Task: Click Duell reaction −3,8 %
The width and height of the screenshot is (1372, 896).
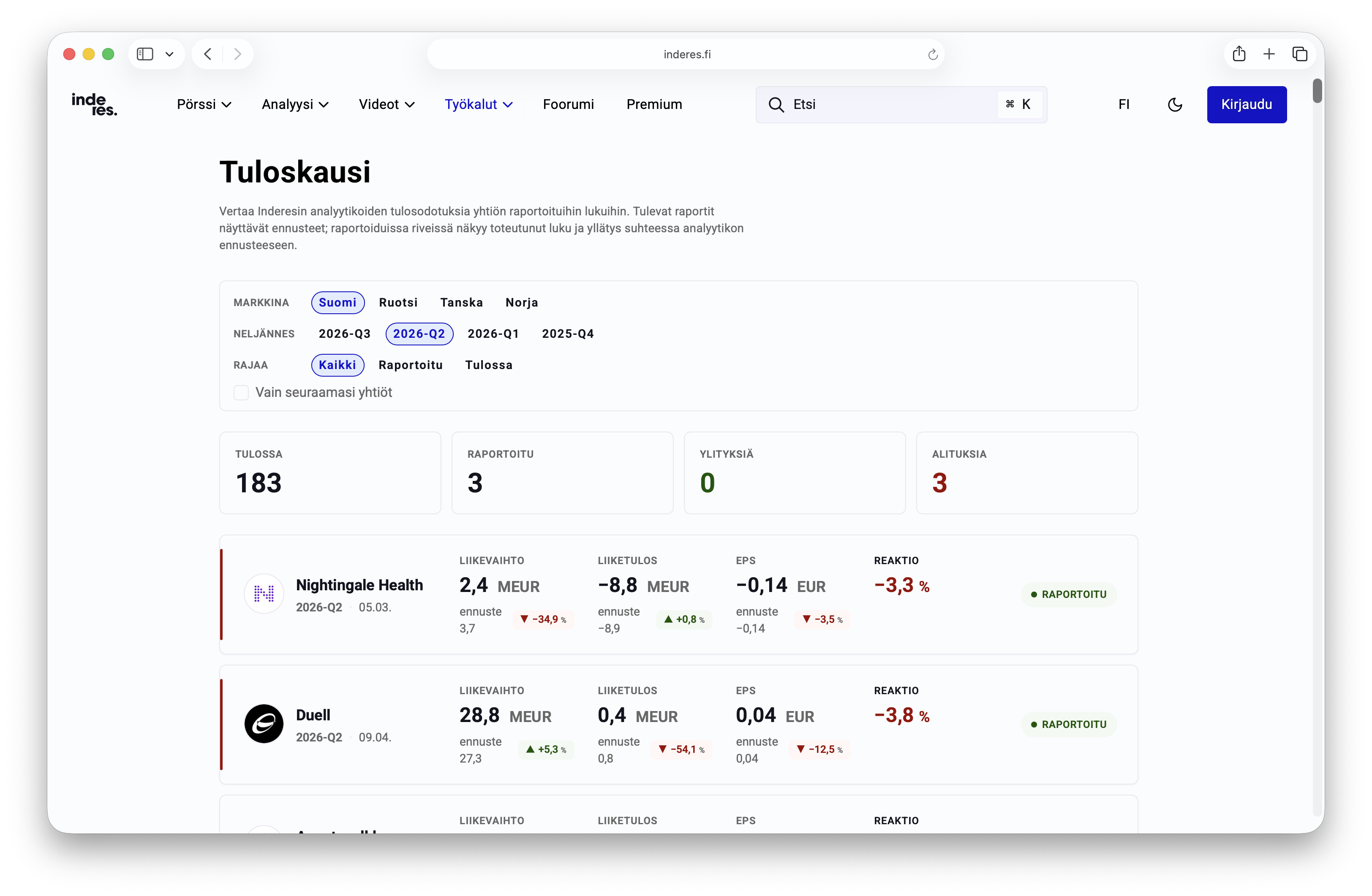Action: point(901,716)
